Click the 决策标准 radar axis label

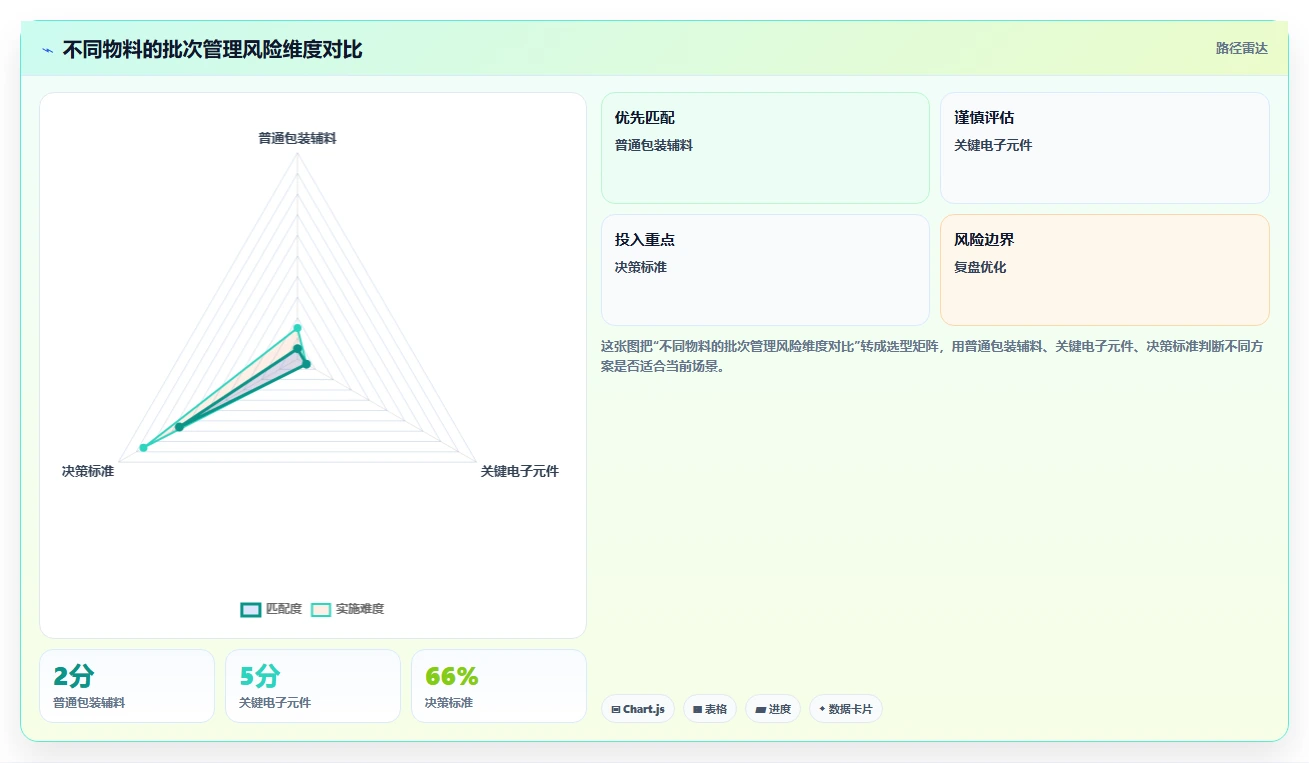coord(88,470)
